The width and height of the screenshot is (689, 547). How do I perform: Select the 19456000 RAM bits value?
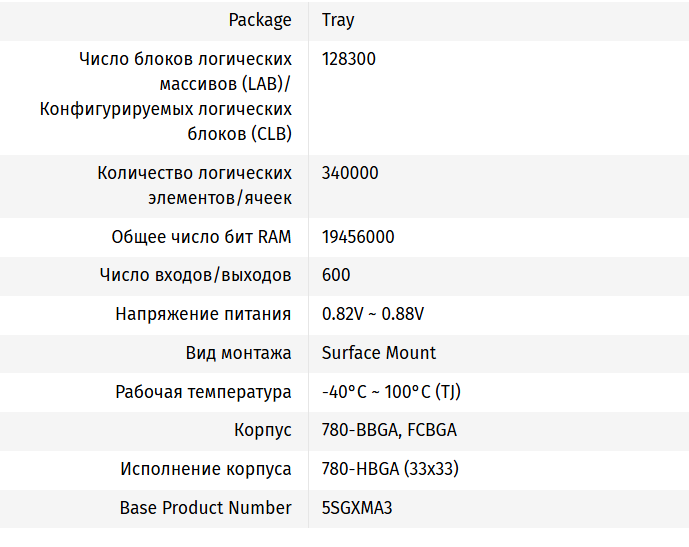tap(358, 237)
